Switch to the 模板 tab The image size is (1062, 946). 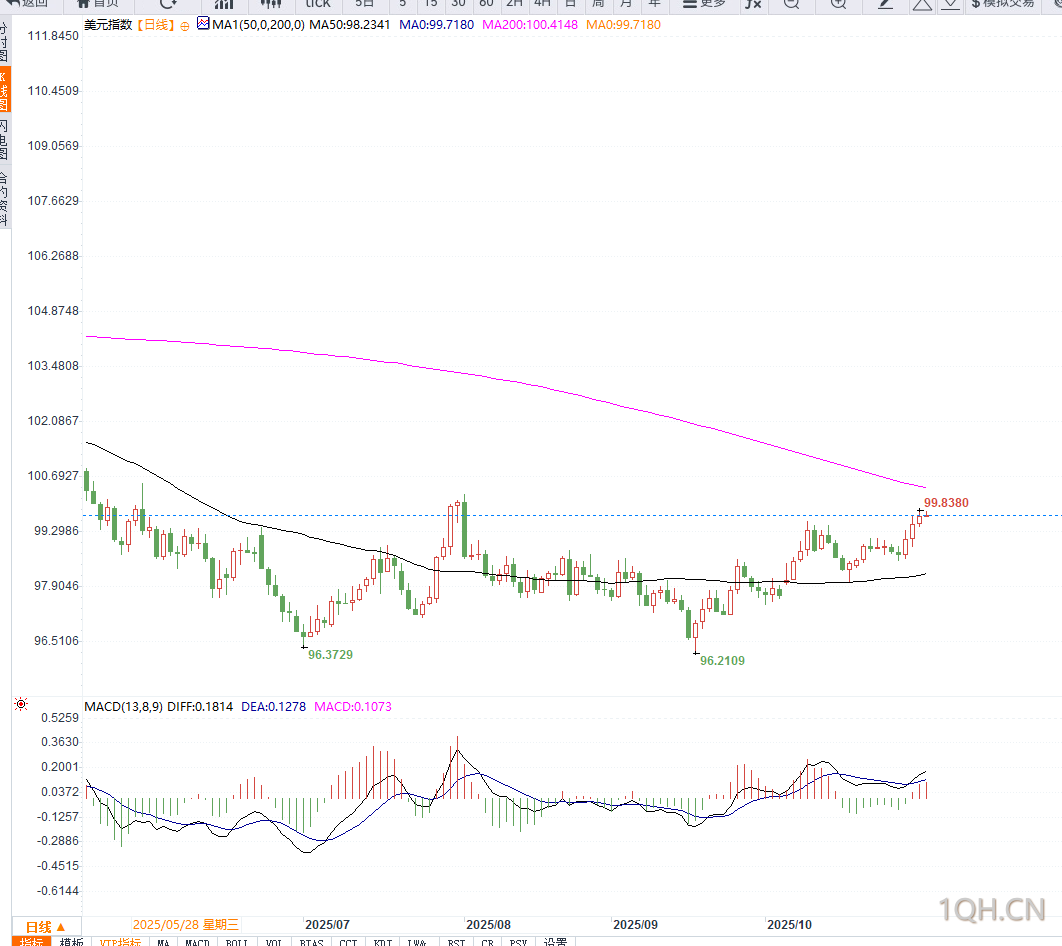71,942
